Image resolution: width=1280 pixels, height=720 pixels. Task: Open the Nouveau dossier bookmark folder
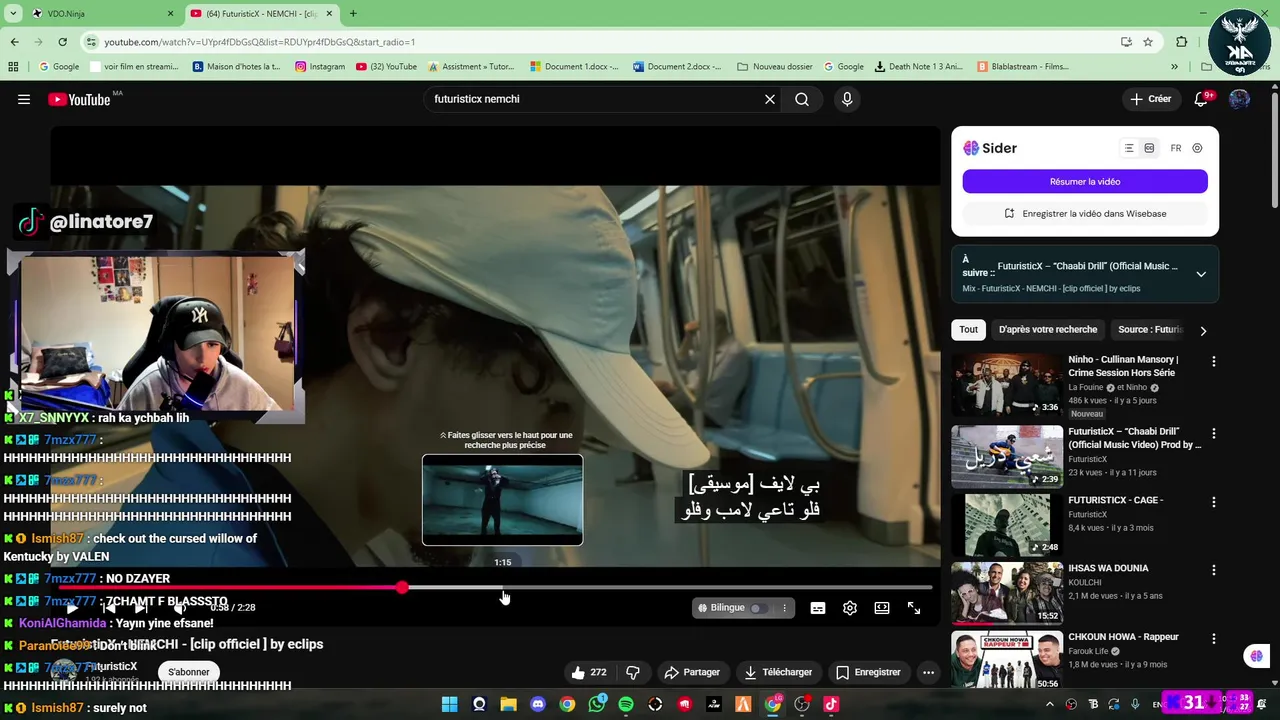[775, 67]
